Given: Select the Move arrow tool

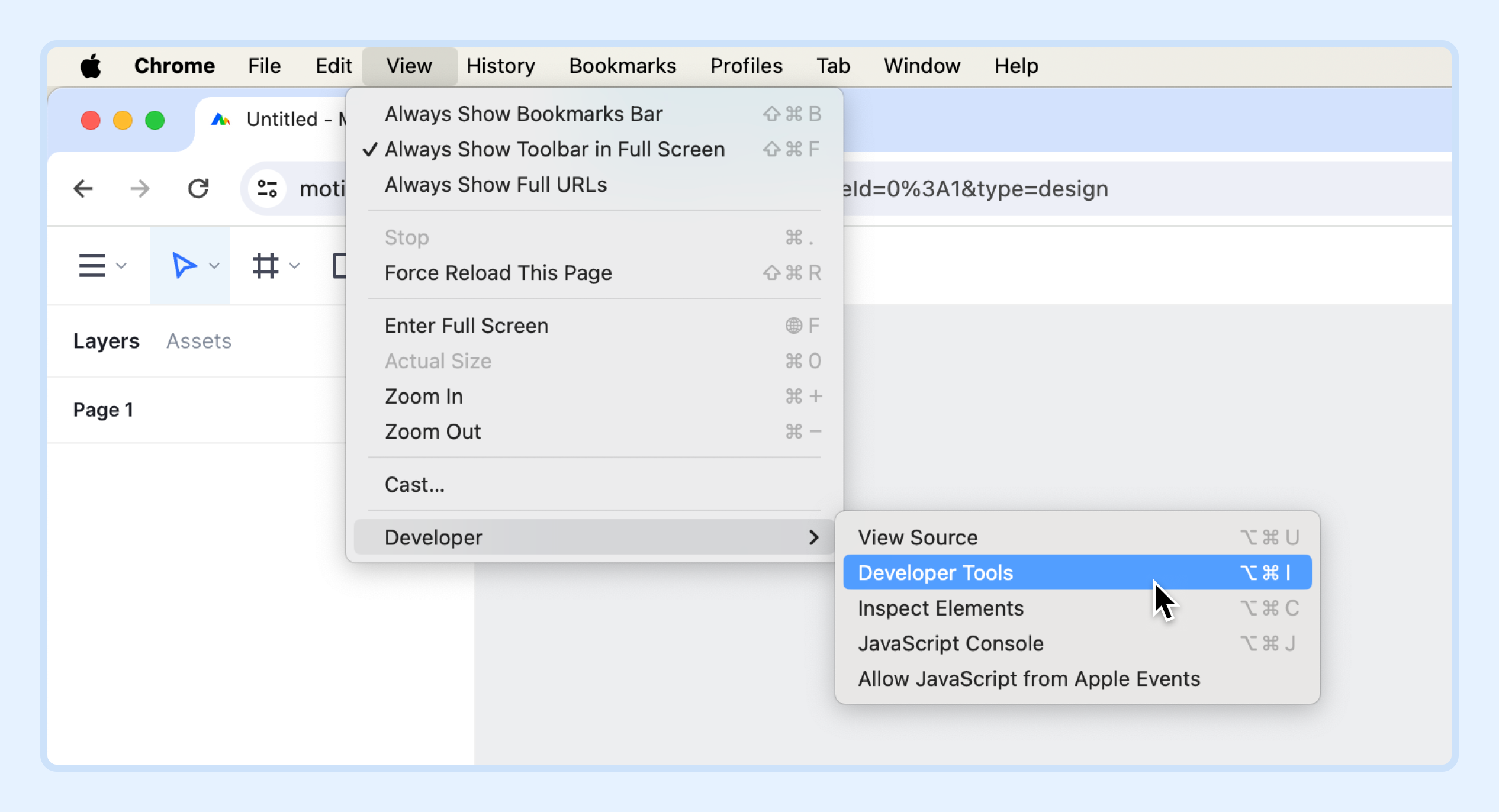Looking at the screenshot, I should point(184,265).
